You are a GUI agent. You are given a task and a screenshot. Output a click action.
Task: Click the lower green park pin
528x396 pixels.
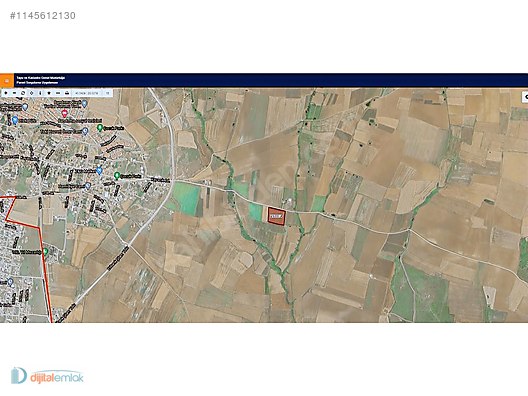click(x=117, y=175)
